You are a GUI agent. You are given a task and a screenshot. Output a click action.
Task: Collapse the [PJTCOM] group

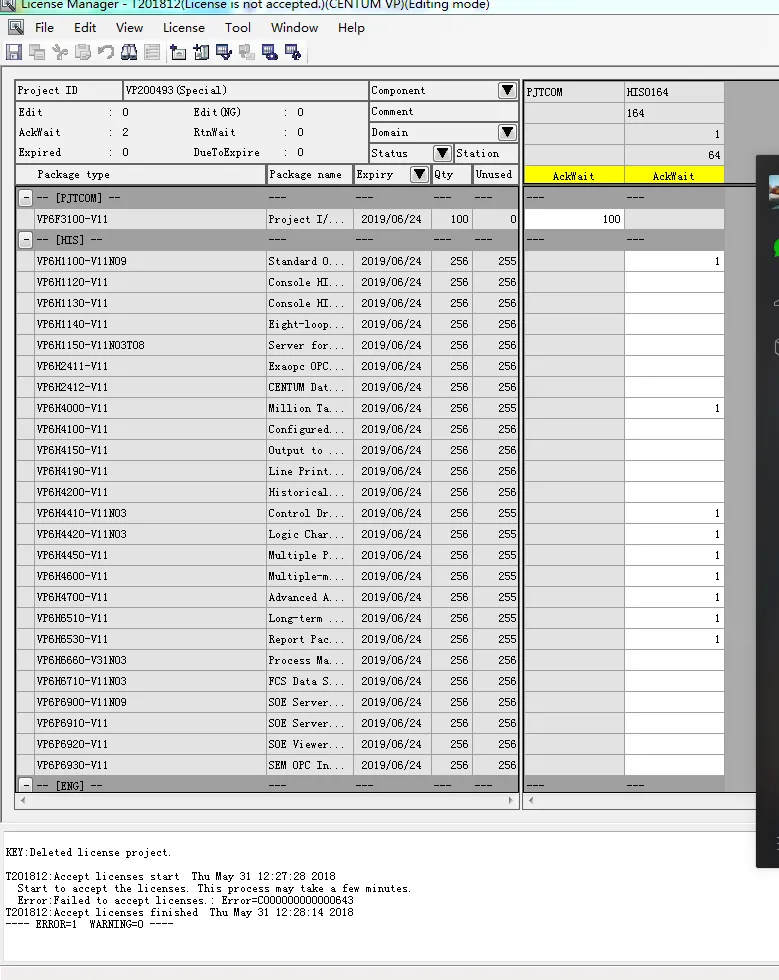(x=25, y=198)
